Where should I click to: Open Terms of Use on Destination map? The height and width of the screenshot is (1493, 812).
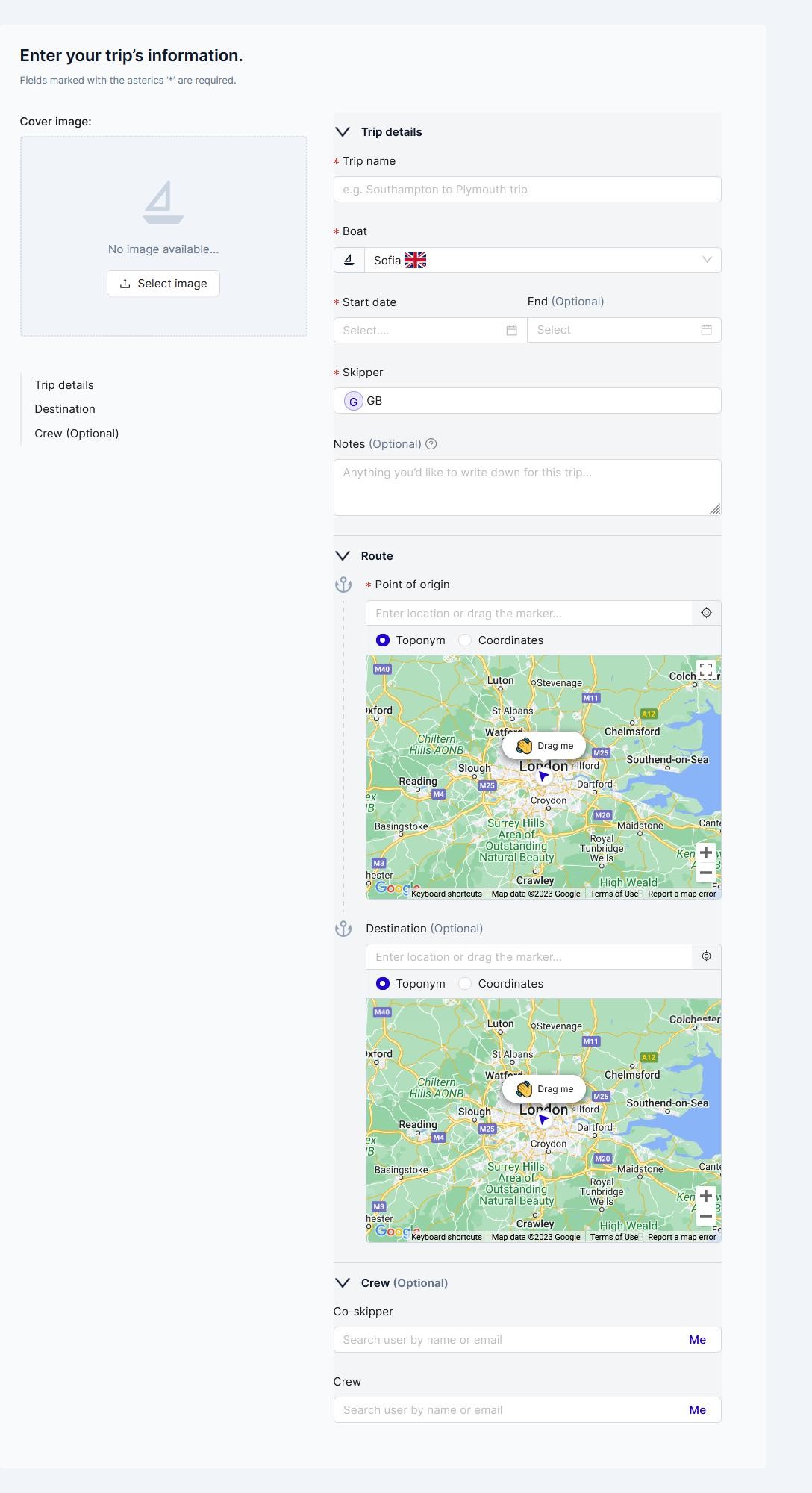click(614, 1237)
